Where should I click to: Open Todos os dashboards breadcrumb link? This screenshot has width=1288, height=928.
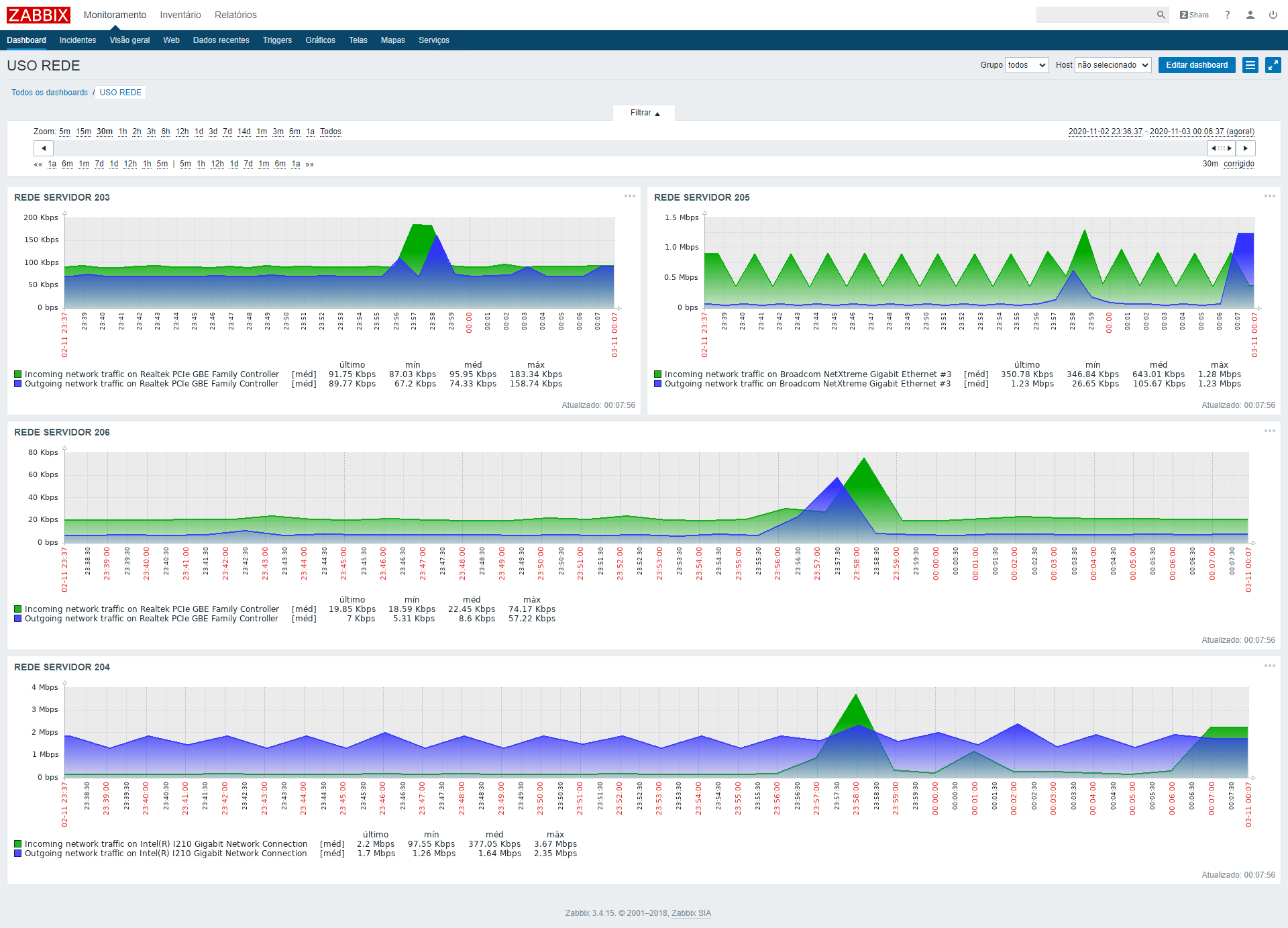50,93
